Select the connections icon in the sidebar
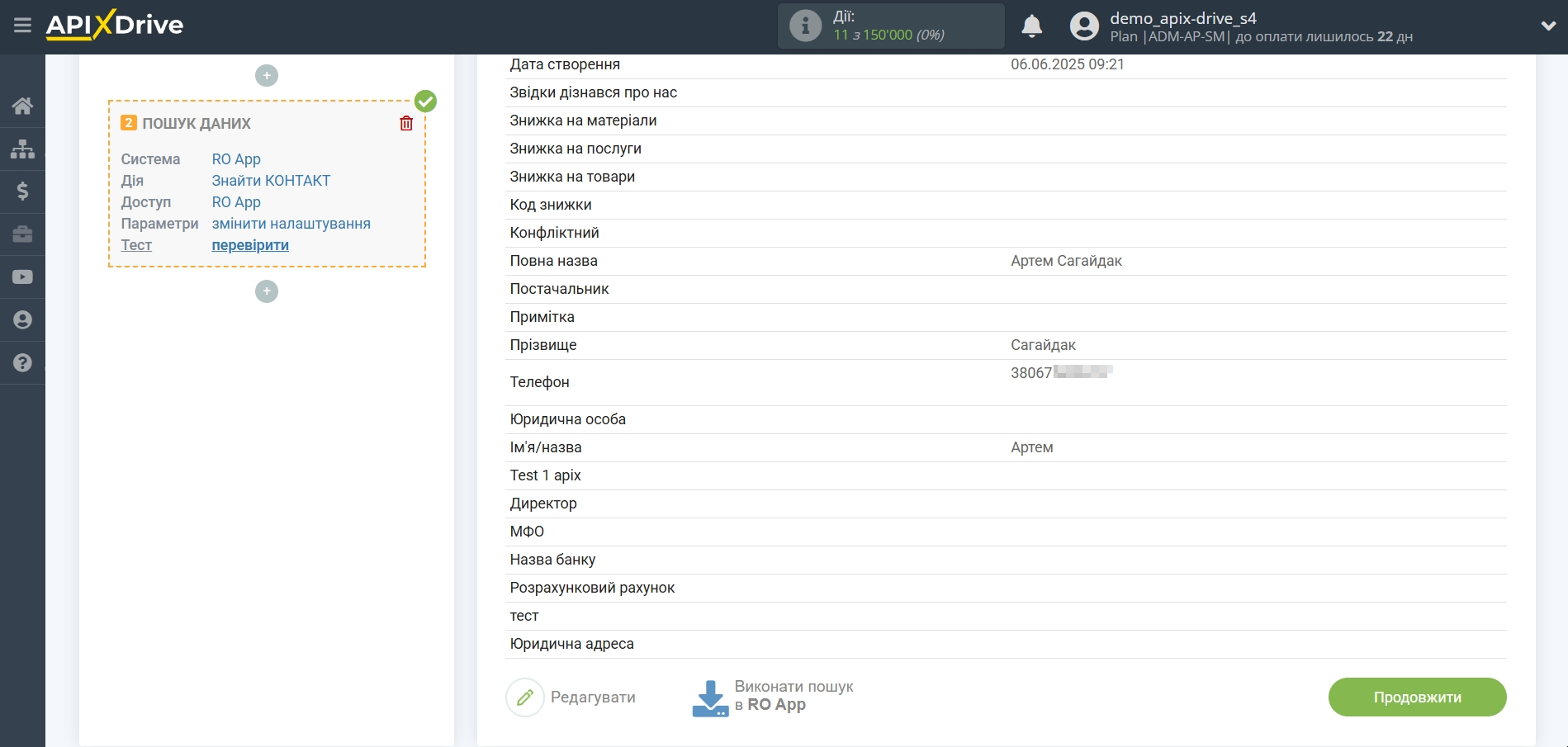This screenshot has width=1568, height=747. pyautogui.click(x=21, y=149)
